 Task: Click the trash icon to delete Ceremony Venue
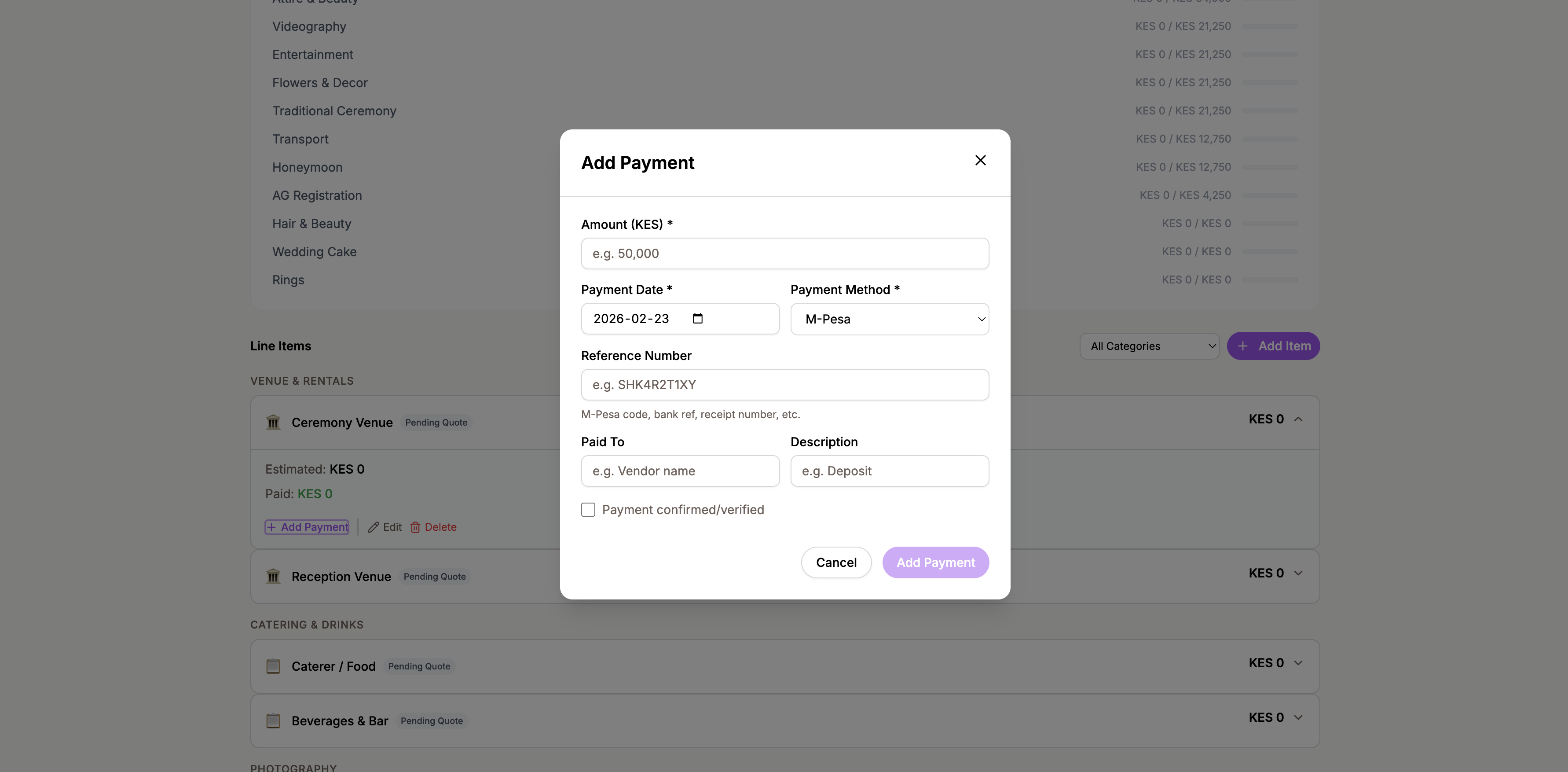point(416,527)
